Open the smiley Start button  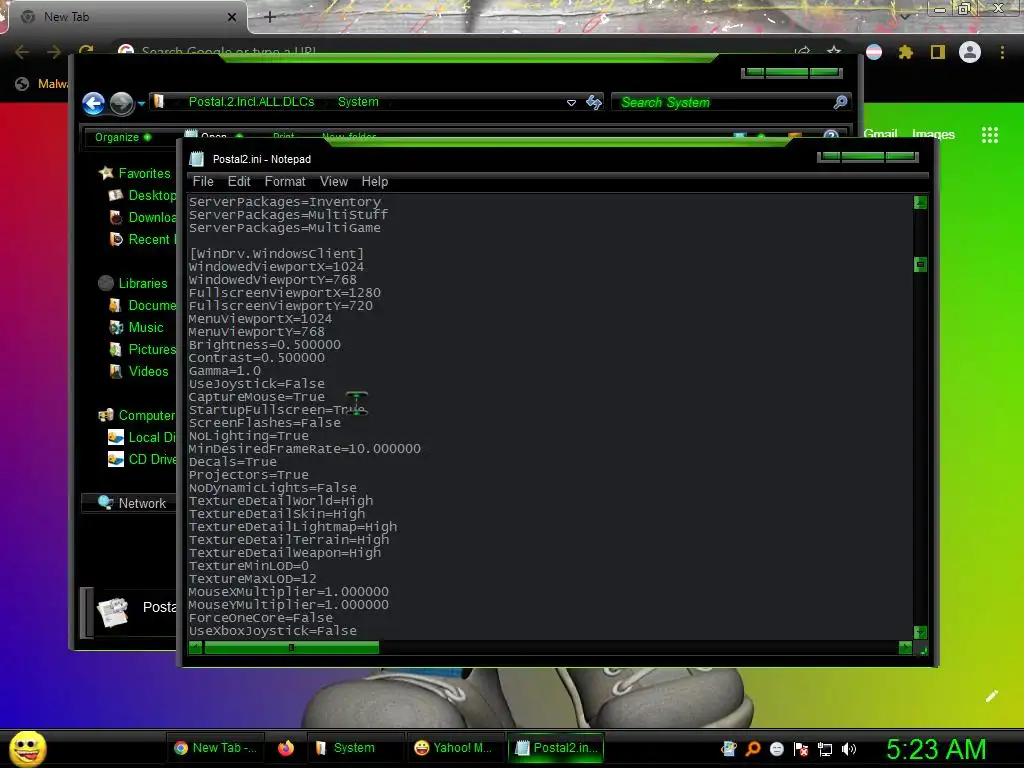tap(28, 748)
